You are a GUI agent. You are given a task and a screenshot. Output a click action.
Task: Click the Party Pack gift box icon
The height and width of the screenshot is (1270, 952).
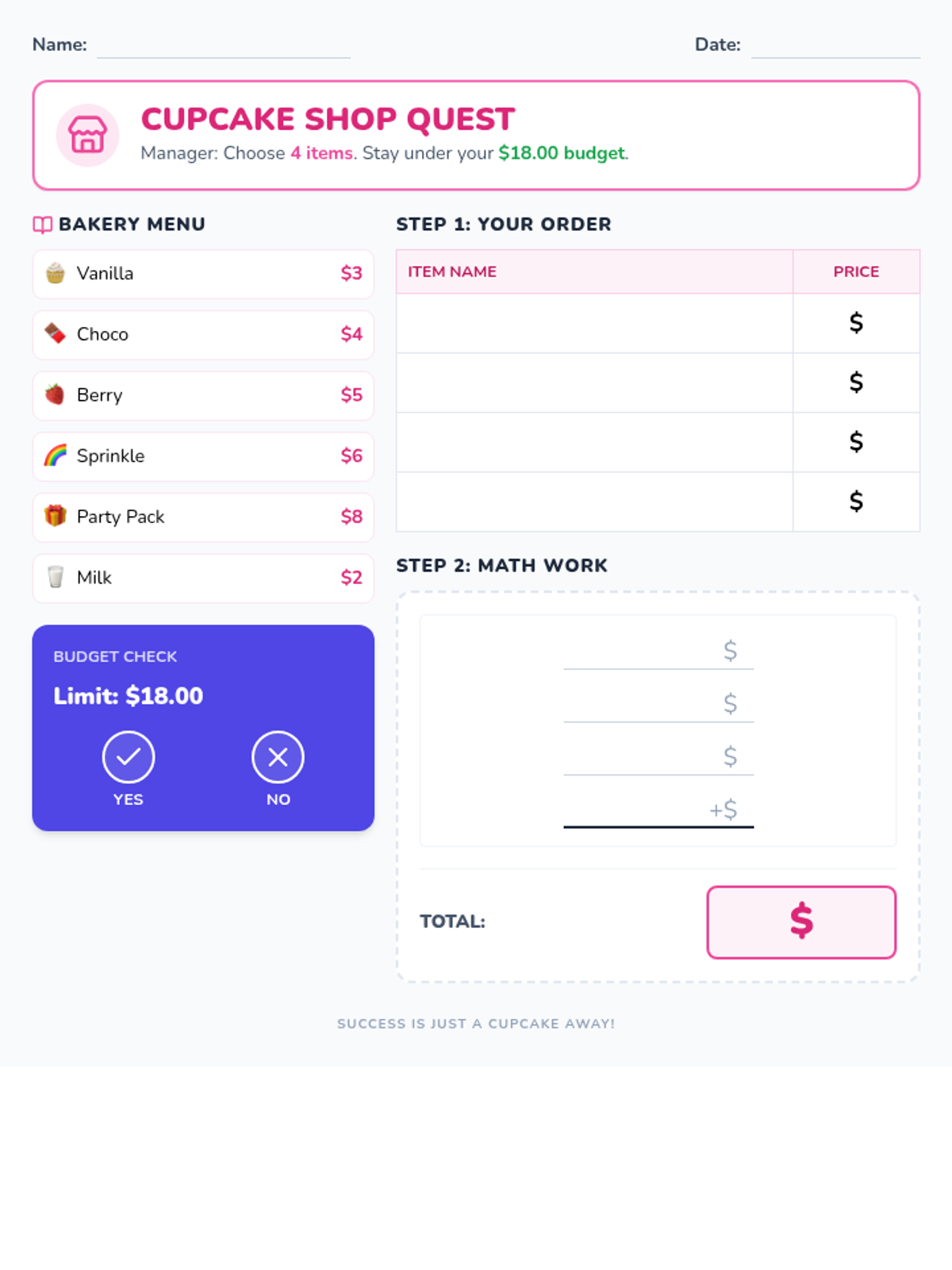coord(56,516)
